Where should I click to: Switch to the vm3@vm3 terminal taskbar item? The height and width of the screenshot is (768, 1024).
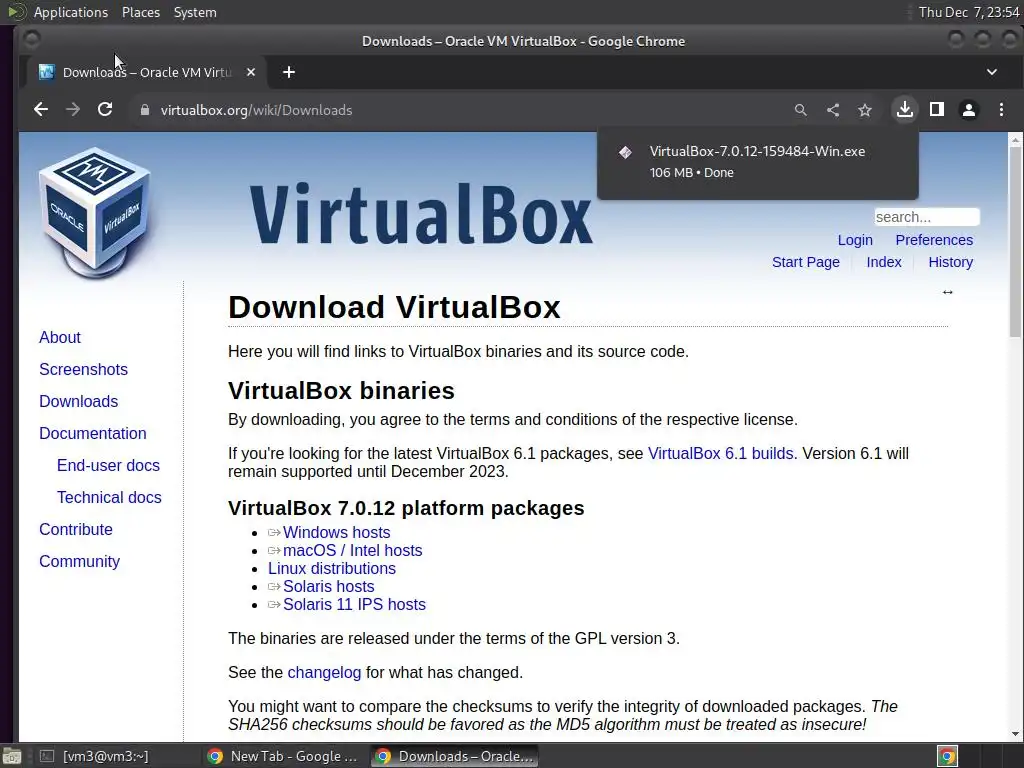(104, 756)
